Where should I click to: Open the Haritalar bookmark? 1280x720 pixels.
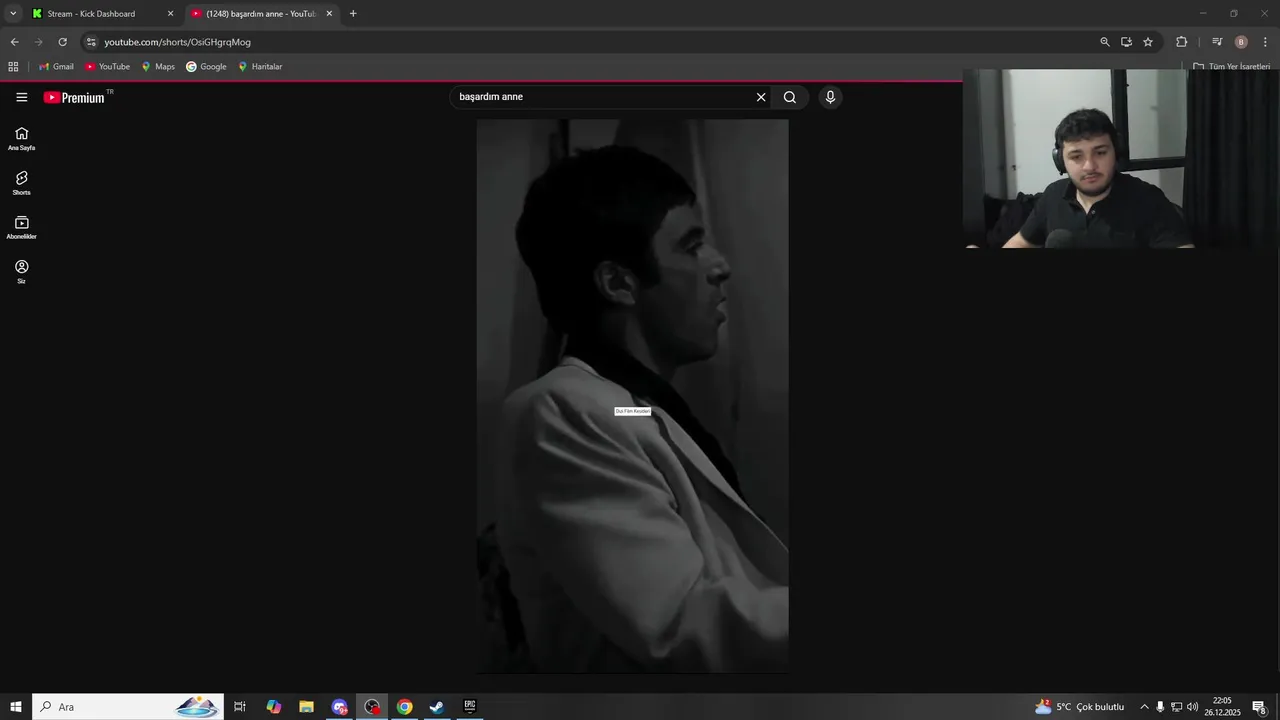coord(260,67)
